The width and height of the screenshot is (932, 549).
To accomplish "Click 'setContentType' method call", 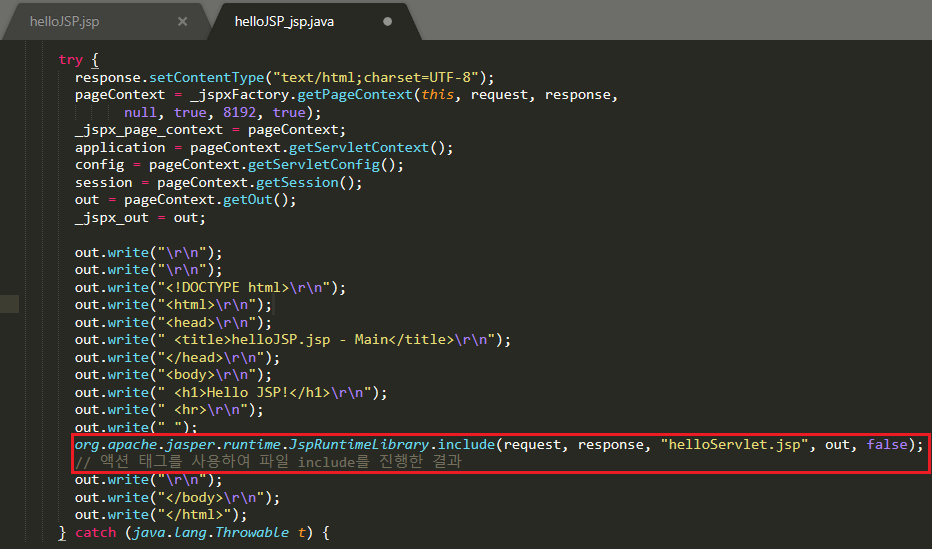I will tap(206, 77).
